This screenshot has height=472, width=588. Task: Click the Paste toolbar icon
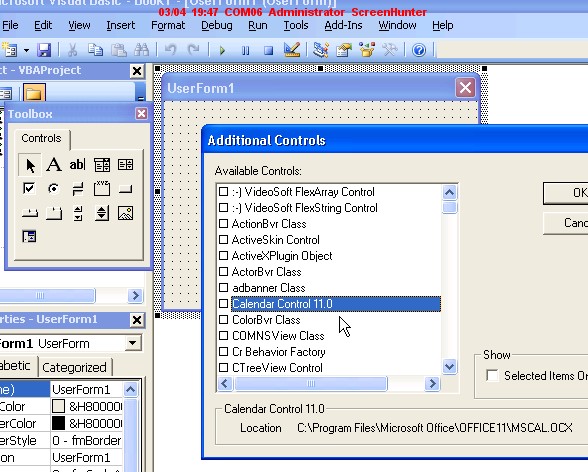point(119,50)
